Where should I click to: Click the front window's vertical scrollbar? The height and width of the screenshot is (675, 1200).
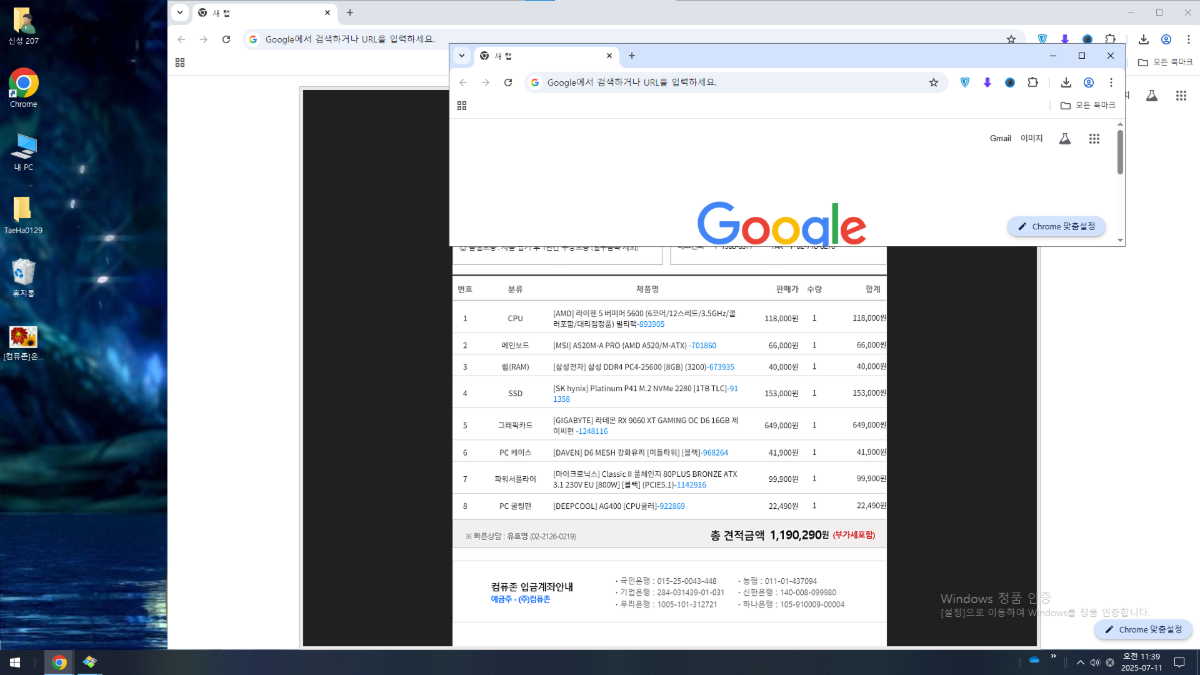[1120, 152]
